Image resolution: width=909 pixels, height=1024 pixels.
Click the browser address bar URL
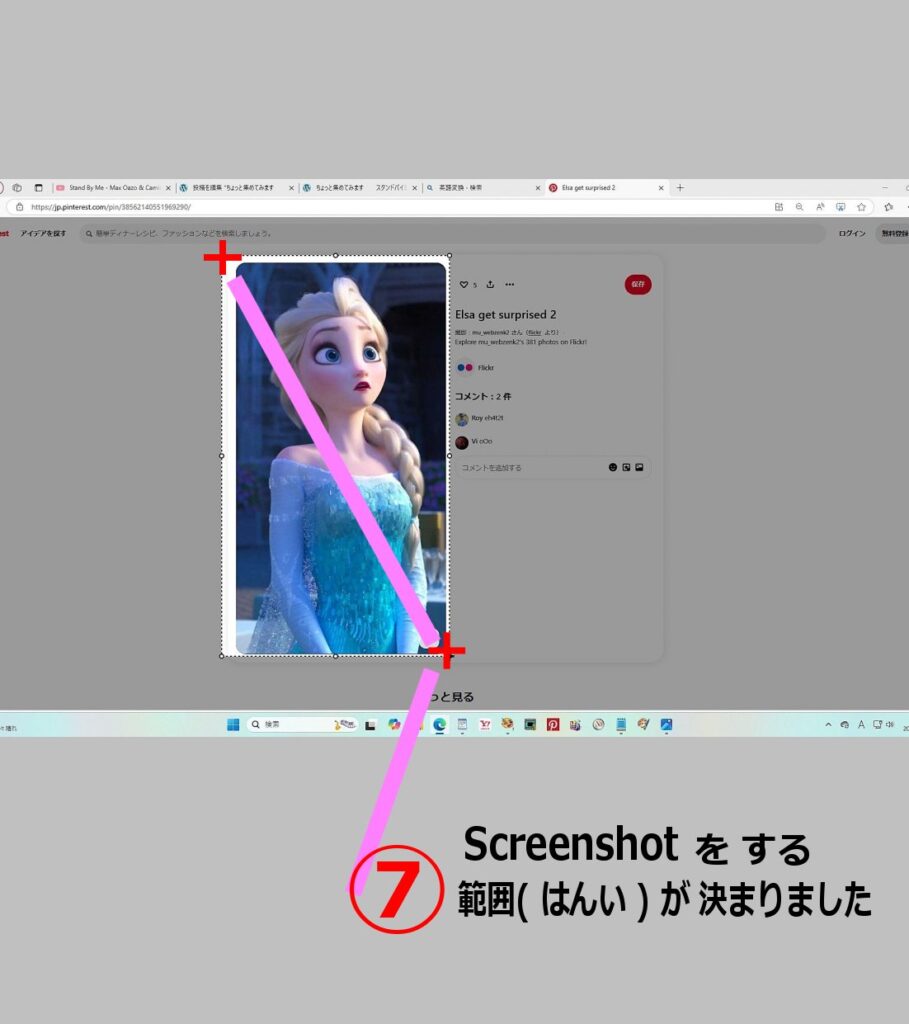click(111, 207)
